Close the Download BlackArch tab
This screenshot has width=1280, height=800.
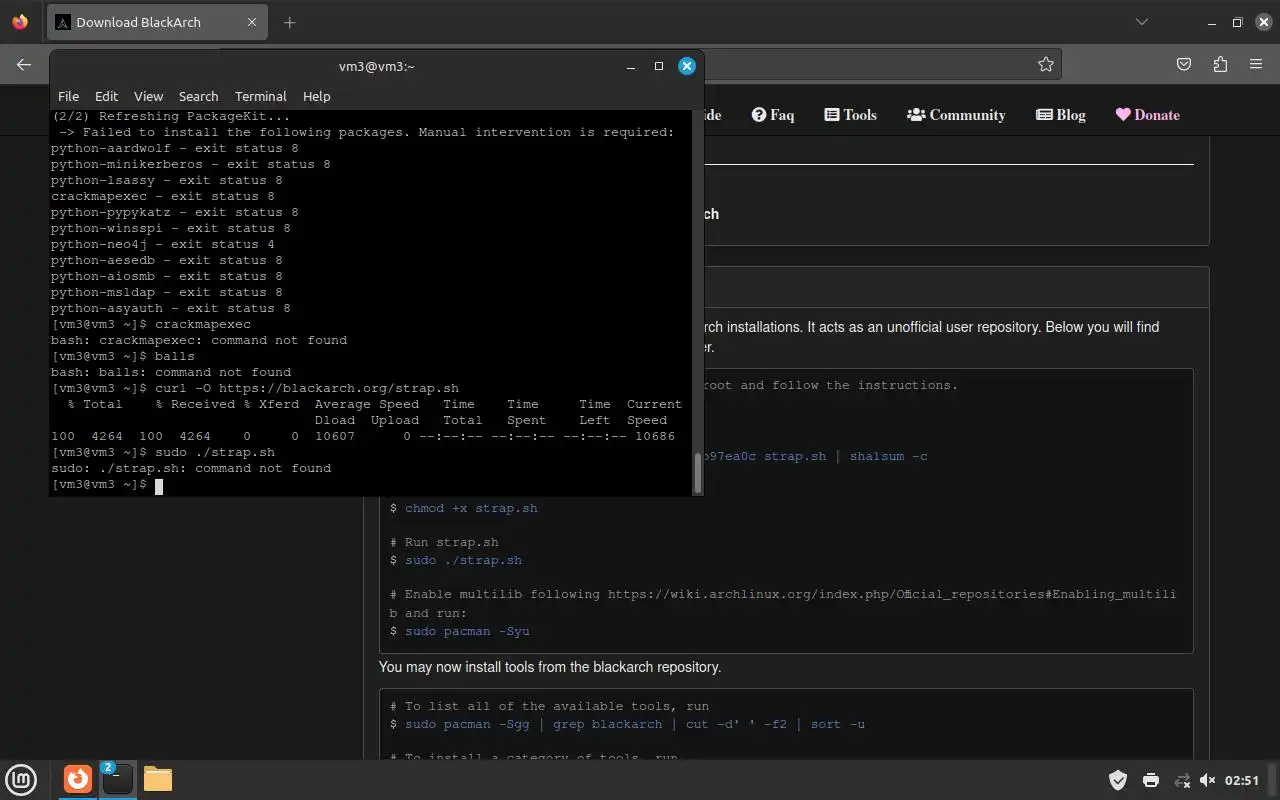(x=252, y=22)
